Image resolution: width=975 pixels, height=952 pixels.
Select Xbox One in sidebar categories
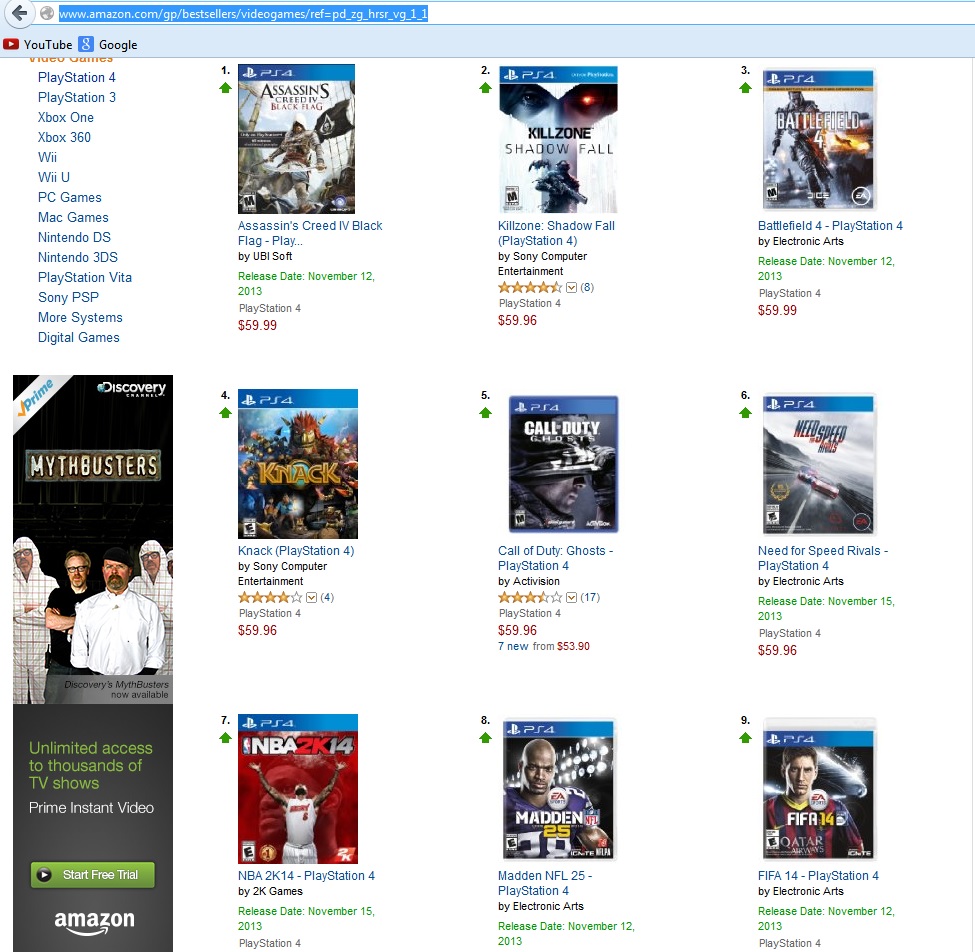[66, 118]
